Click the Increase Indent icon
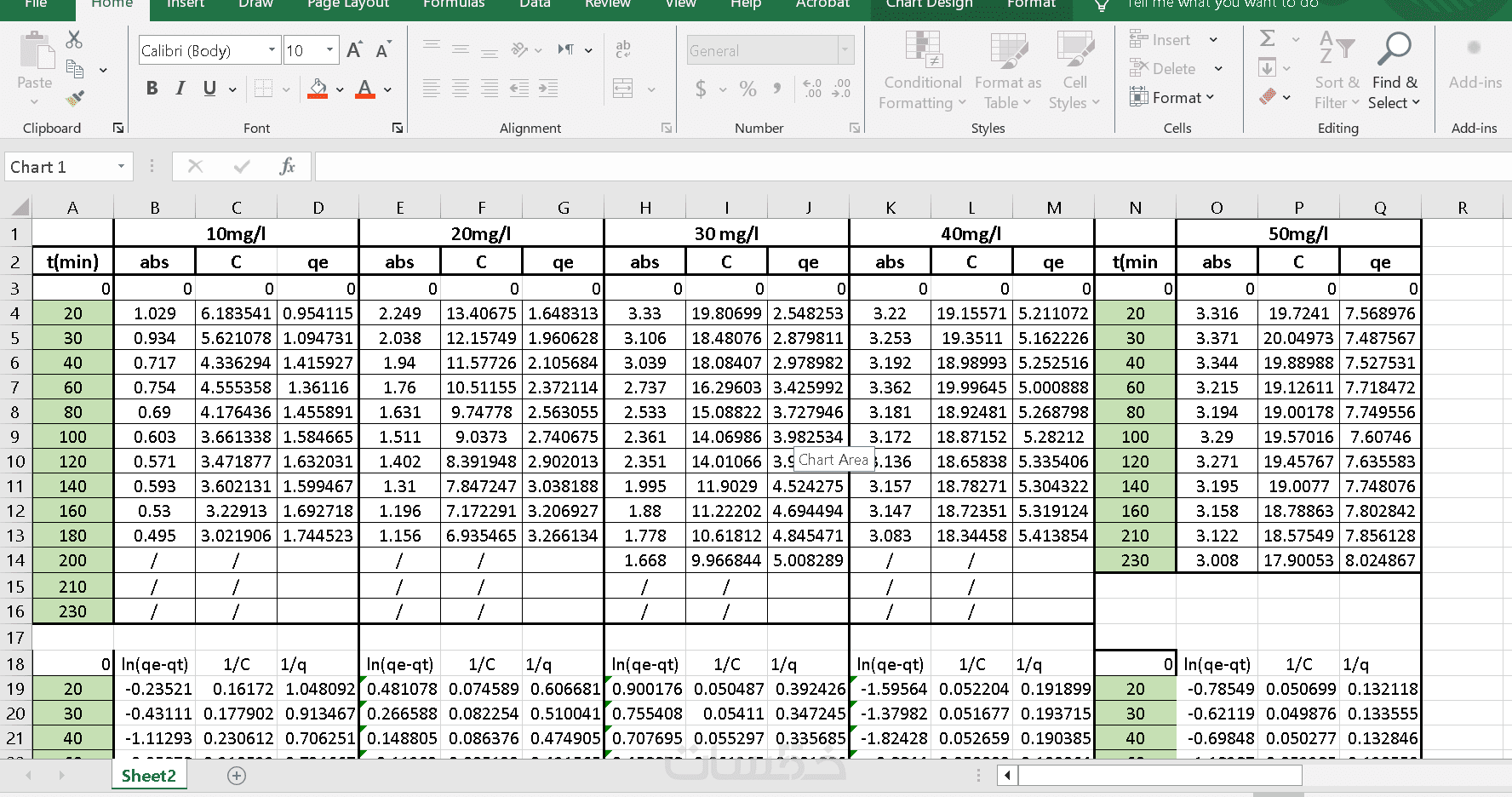Viewport: 1512px width, 797px height. (x=547, y=89)
